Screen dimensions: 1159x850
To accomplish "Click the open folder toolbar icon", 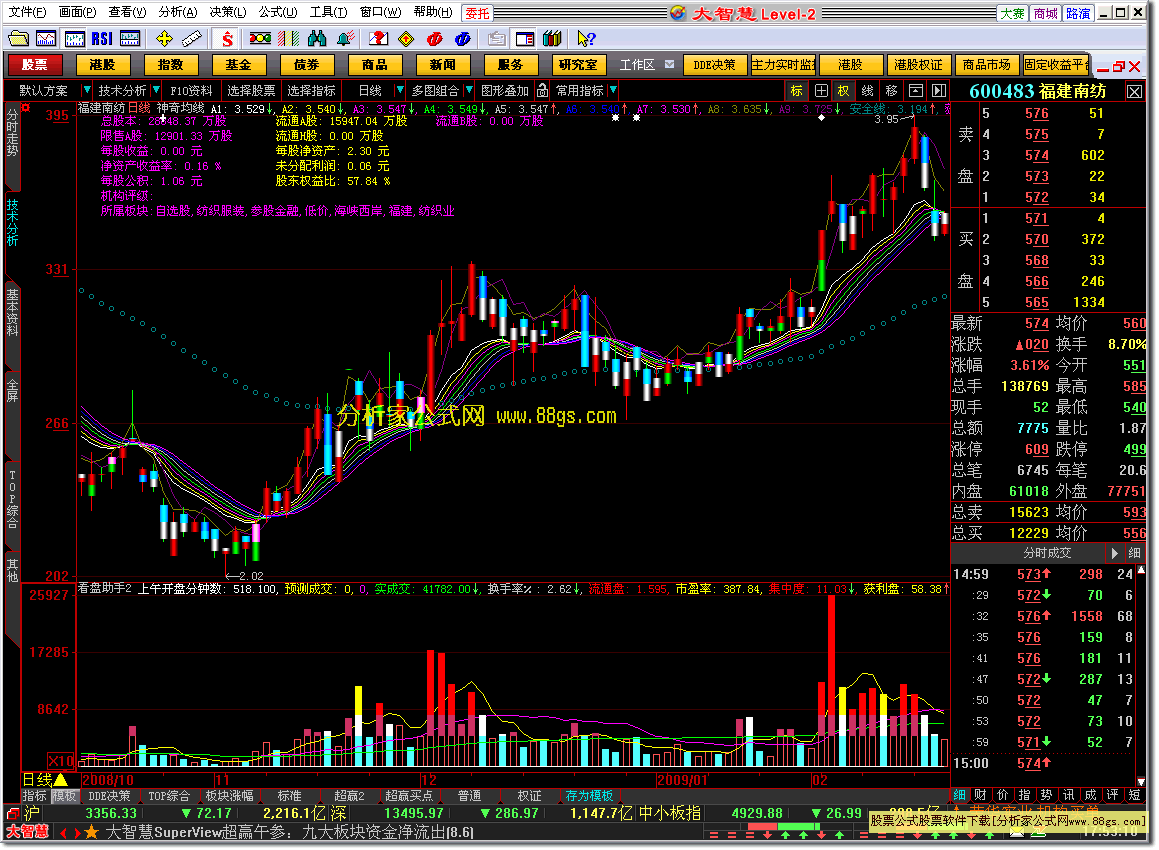I will [18, 38].
